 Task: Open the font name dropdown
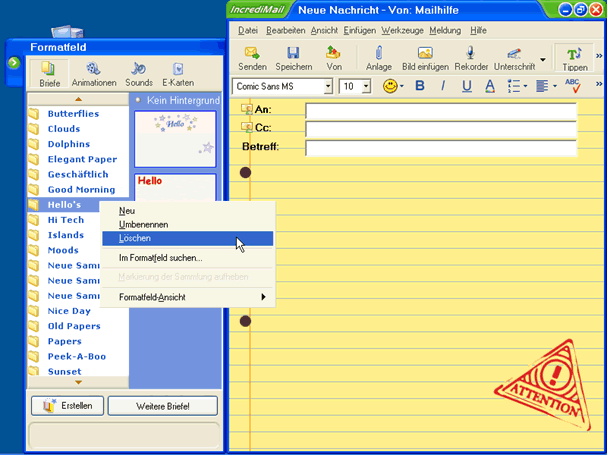(x=328, y=86)
